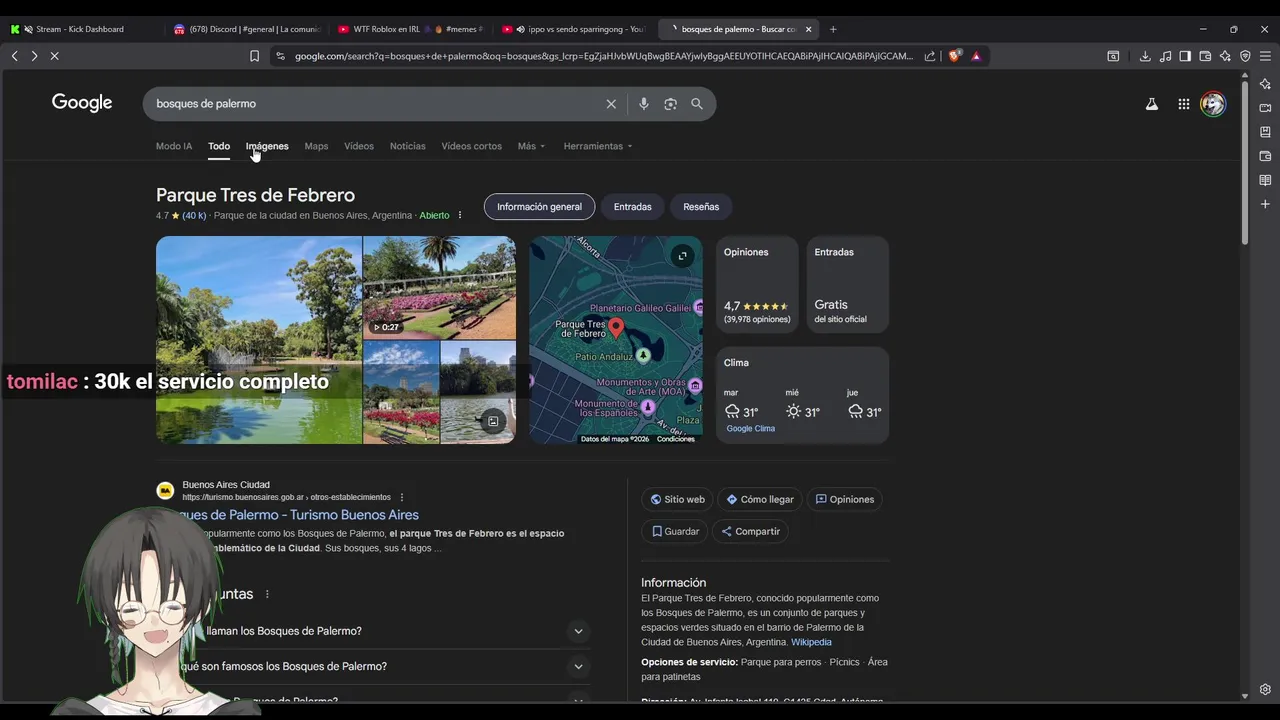Click the Cómo llegar button

(x=760, y=499)
